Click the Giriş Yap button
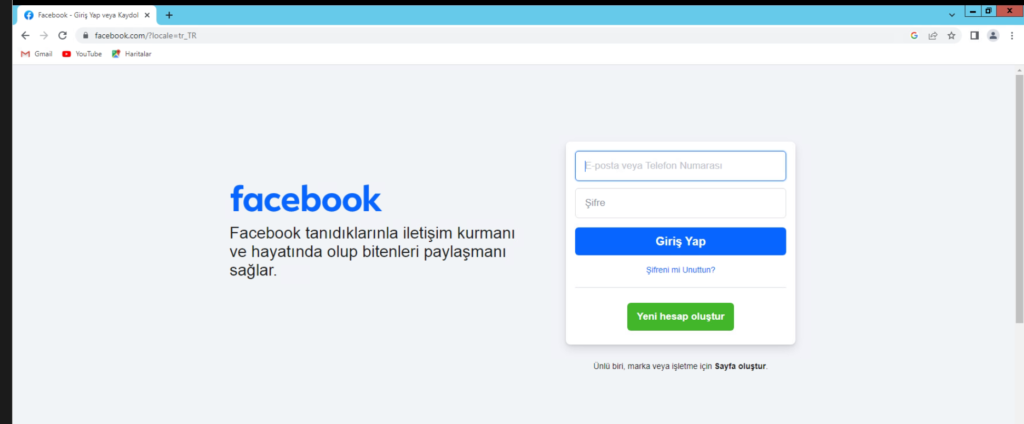 (680, 241)
